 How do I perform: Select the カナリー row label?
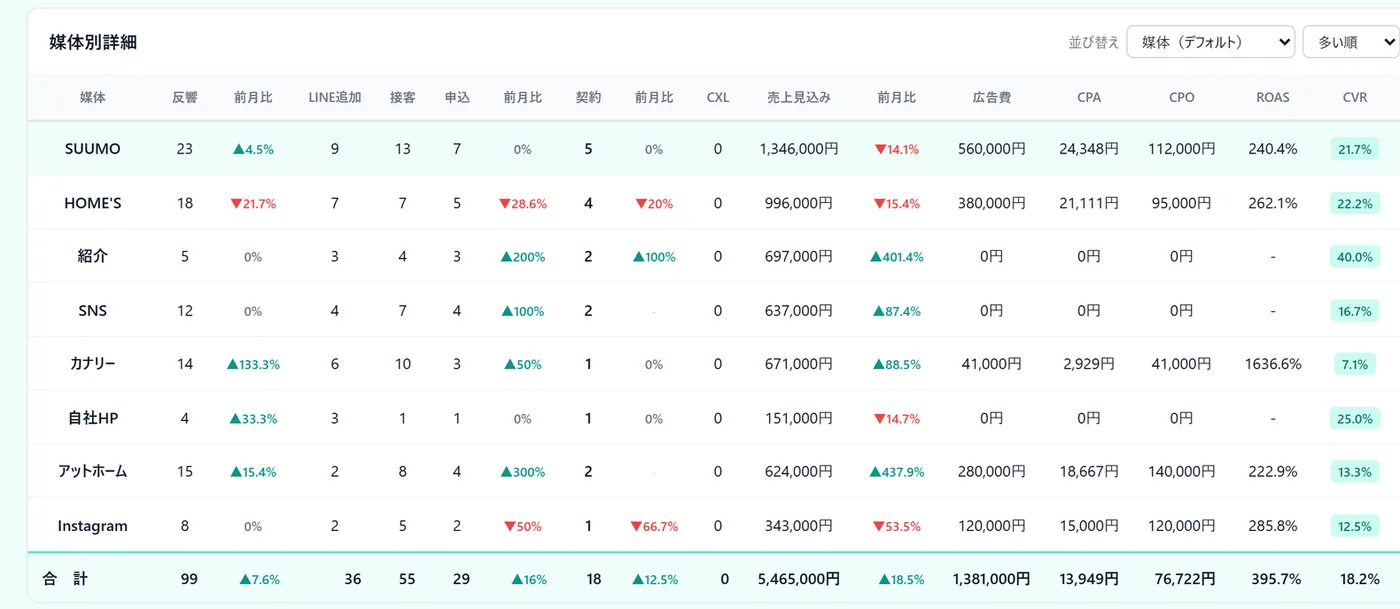pyautogui.click(x=93, y=364)
